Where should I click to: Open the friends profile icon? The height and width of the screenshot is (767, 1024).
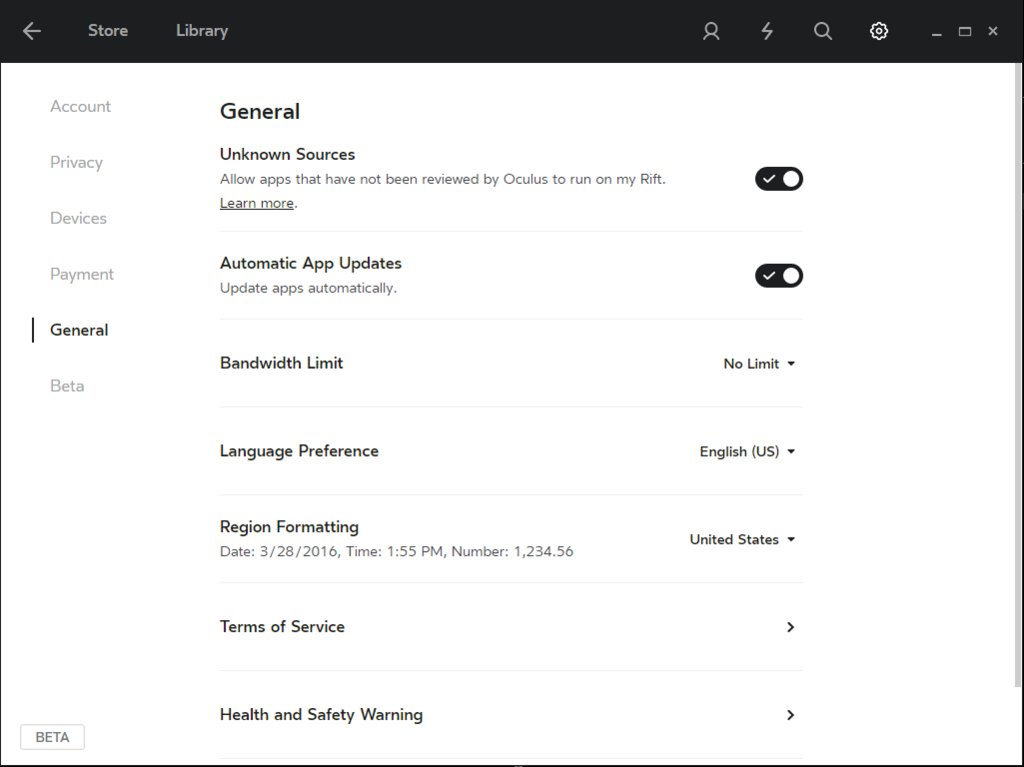(x=711, y=31)
